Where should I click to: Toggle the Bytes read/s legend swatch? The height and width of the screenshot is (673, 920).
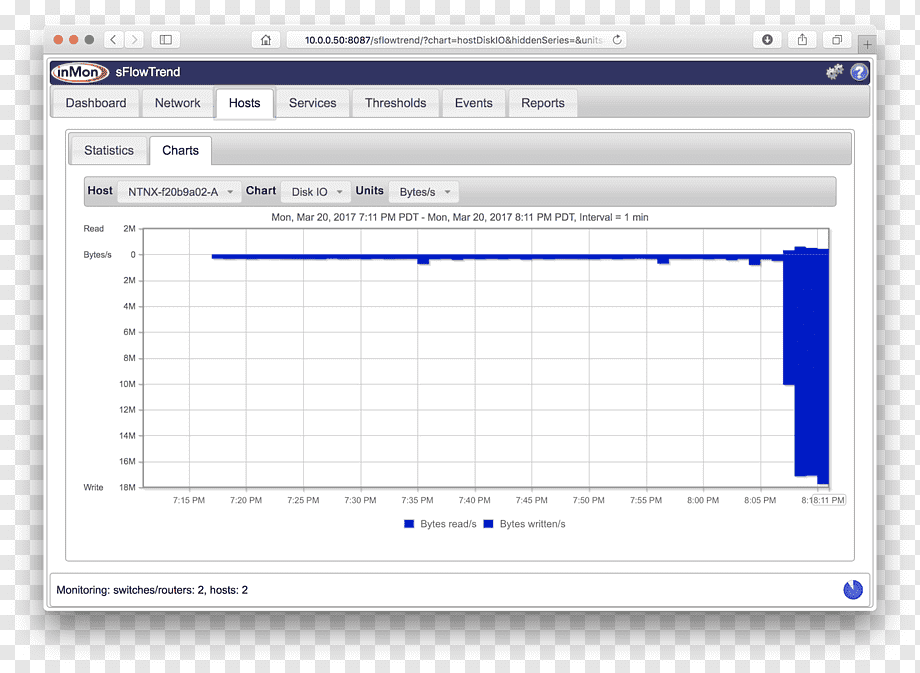[x=409, y=524]
